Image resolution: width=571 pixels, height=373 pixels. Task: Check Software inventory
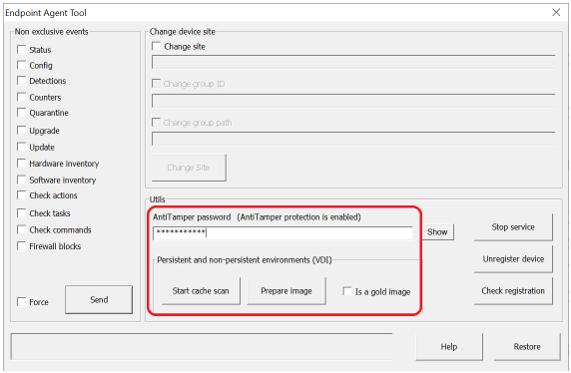coord(21,180)
